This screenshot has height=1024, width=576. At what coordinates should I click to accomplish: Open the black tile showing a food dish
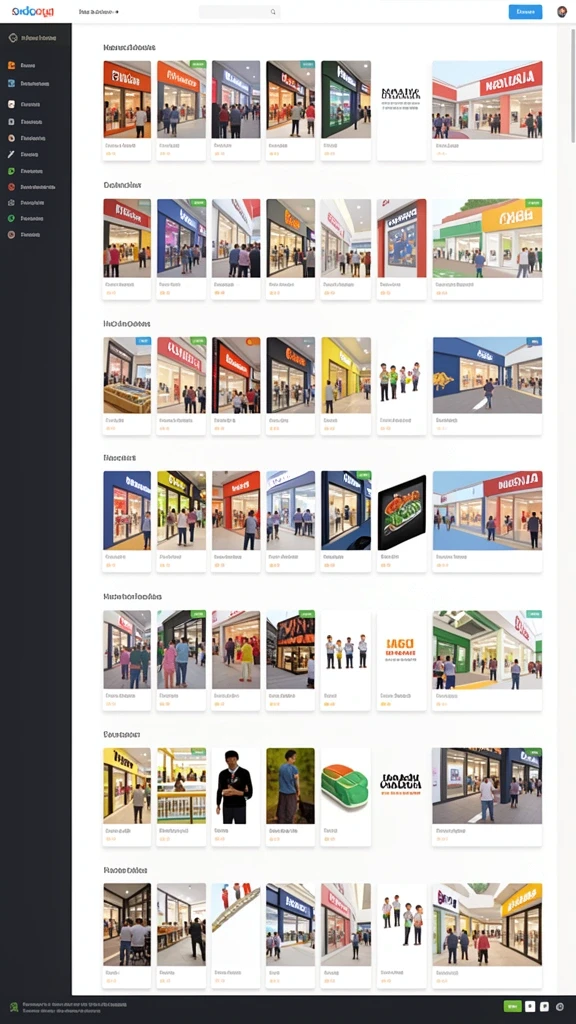[402, 513]
